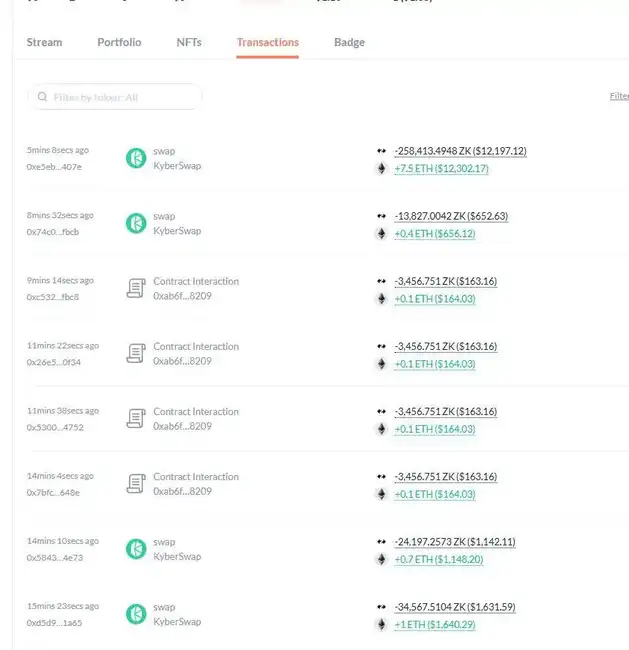The width and height of the screenshot is (629, 650).
Task: Click contract document icon on 9mins 14secs row
Action: 135,288
